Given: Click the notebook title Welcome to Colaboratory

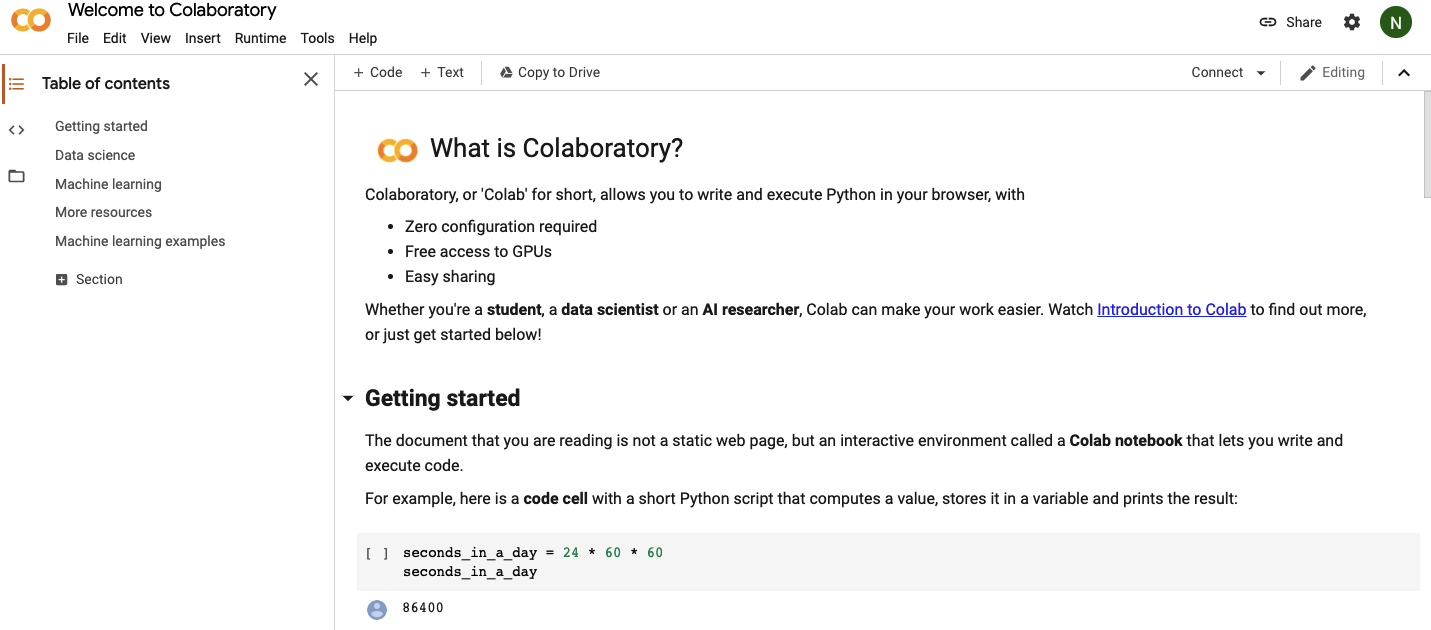Looking at the screenshot, I should click(x=172, y=11).
